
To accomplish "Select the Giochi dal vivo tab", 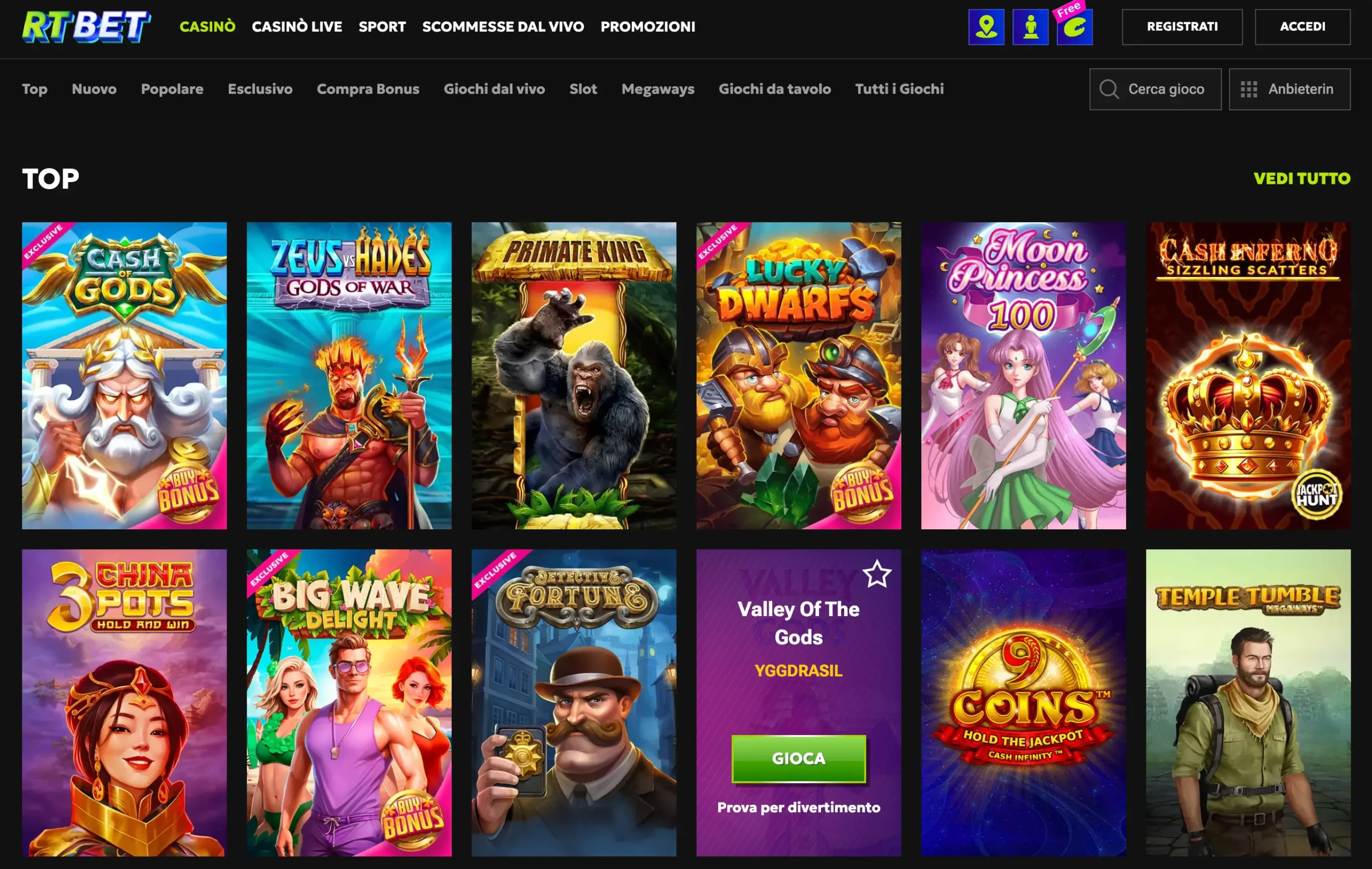I will (x=494, y=89).
